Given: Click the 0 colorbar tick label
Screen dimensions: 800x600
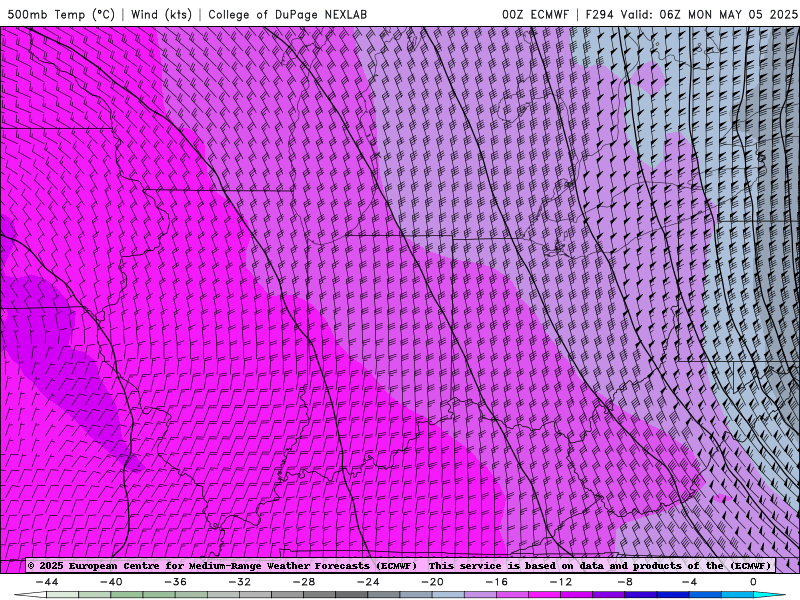Looking at the screenshot, I should click(x=753, y=582).
